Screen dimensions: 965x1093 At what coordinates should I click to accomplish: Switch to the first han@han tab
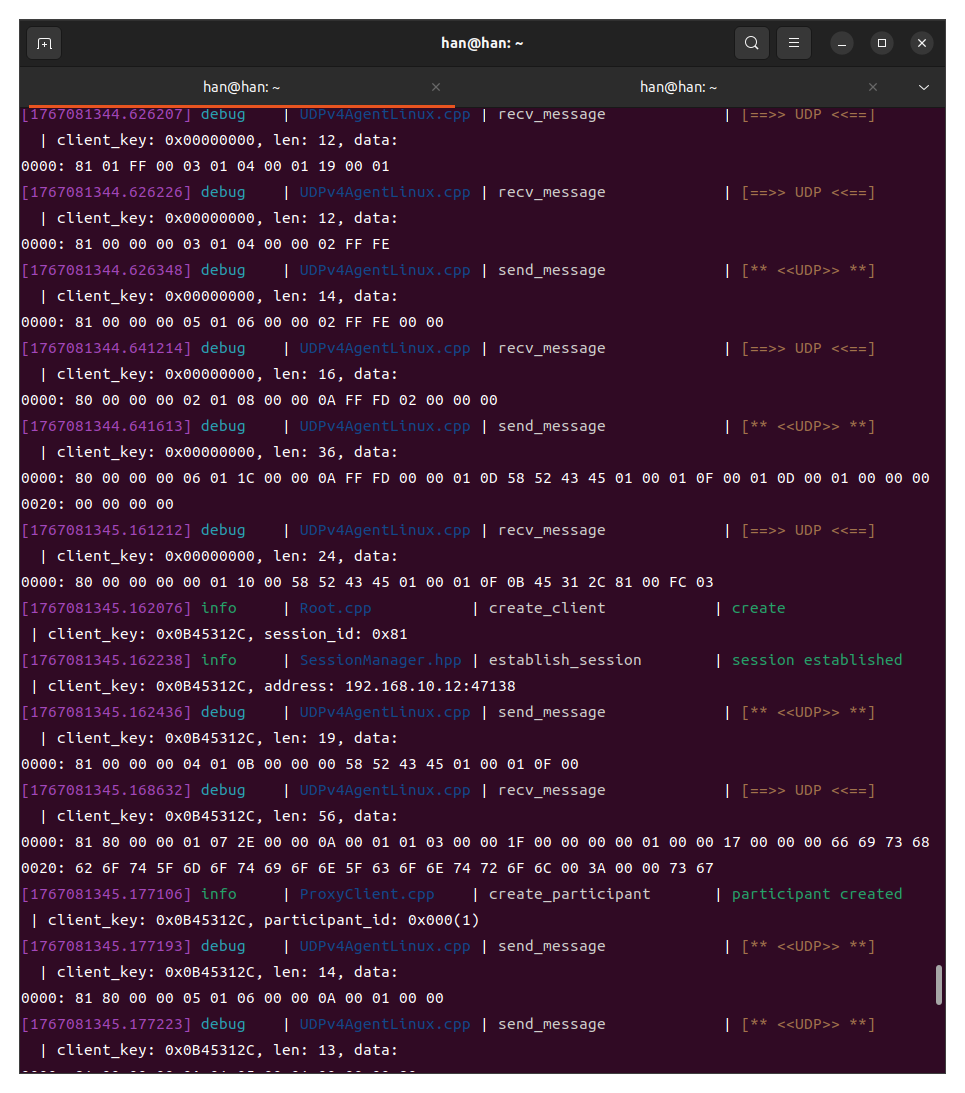pyautogui.click(x=241, y=87)
